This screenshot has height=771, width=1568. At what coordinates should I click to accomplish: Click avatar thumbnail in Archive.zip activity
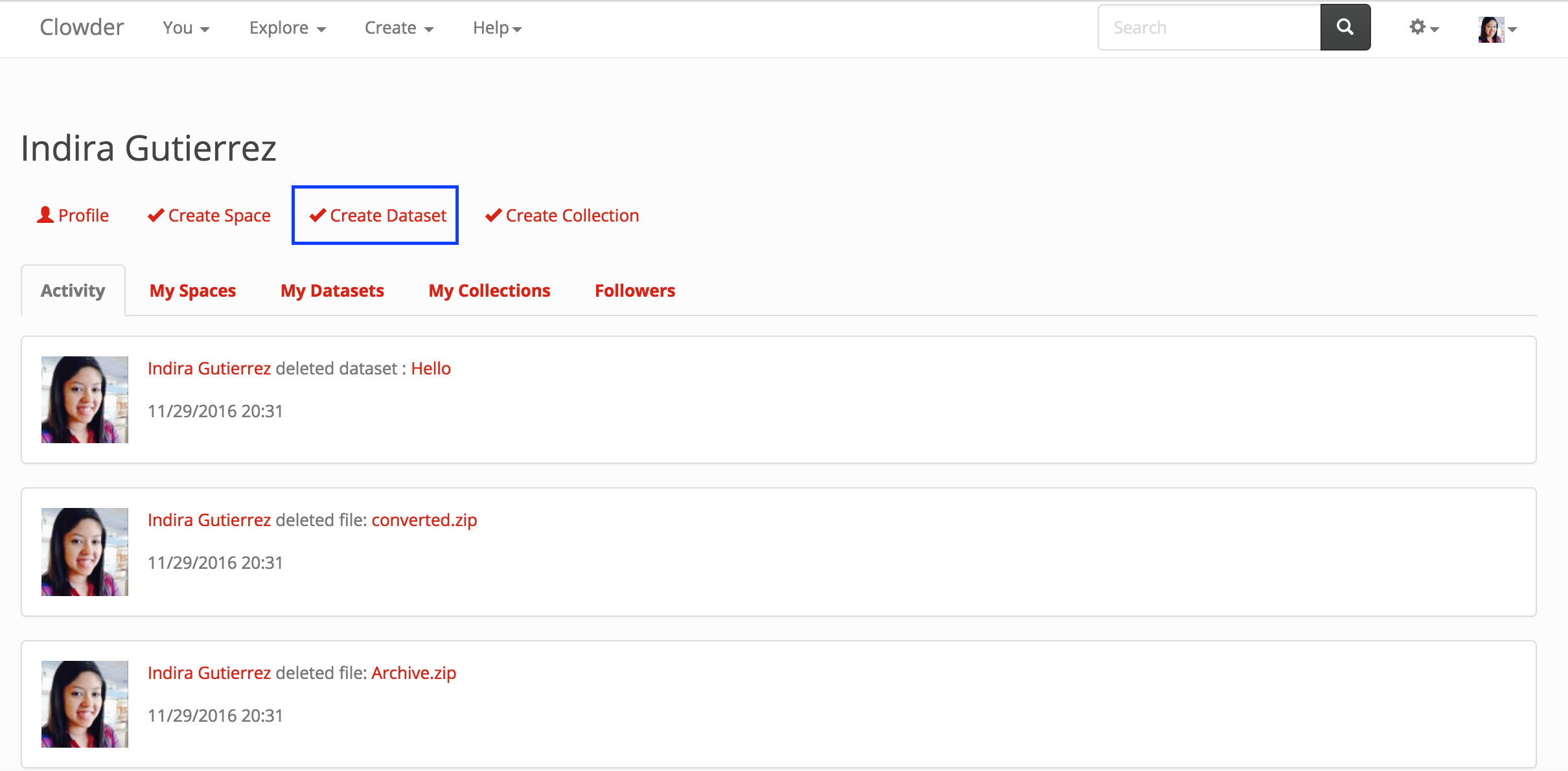pyautogui.click(x=85, y=704)
